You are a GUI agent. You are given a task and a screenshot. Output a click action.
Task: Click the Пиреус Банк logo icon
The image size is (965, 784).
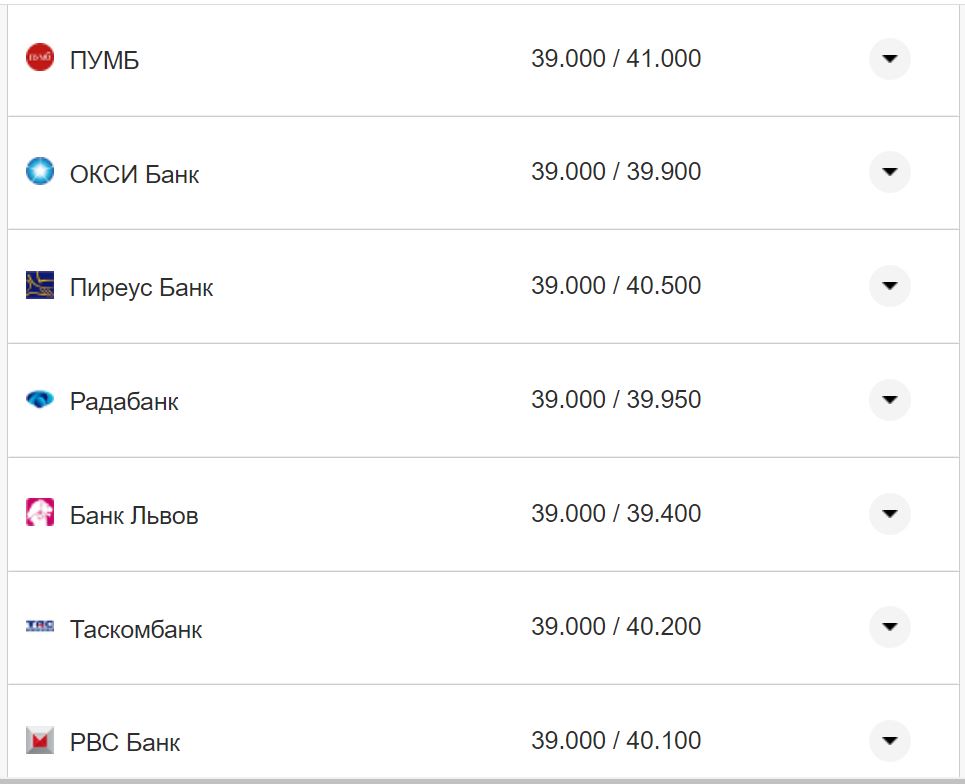click(40, 286)
